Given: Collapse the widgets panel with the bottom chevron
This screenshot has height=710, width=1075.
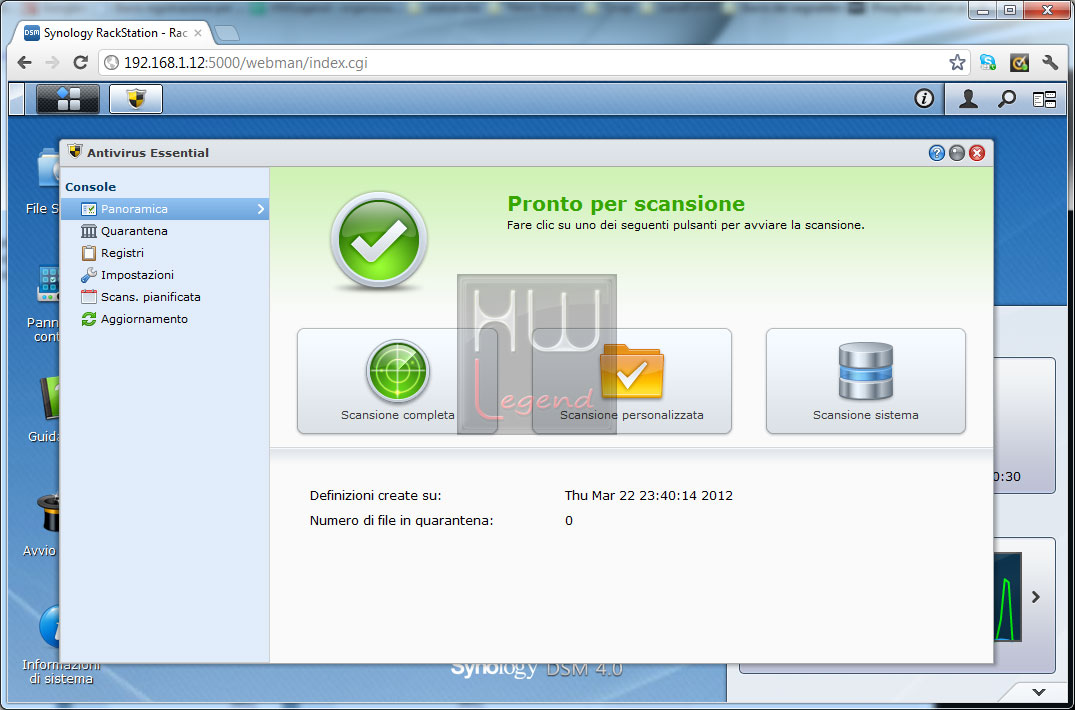Looking at the screenshot, I should tap(1039, 692).
